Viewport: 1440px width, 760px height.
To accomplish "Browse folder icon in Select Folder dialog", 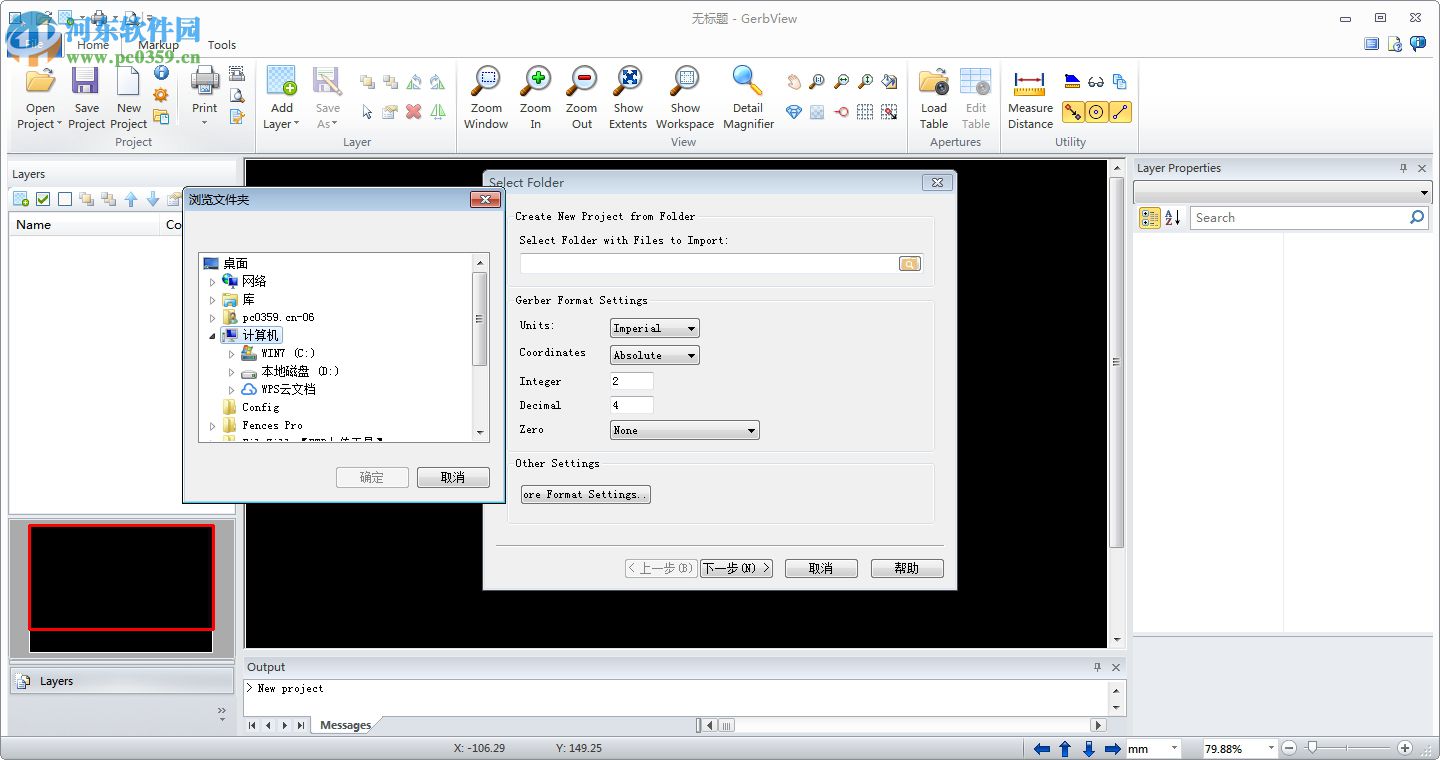I will (x=909, y=264).
